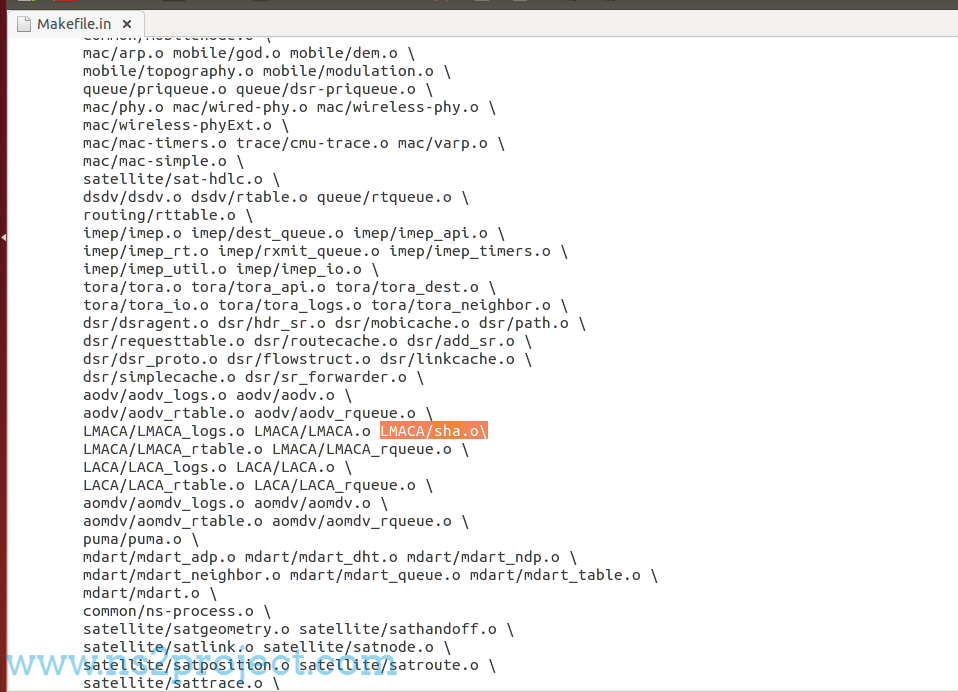Click the highlighted LMACA/sha.o text
The height and width of the screenshot is (692, 958).
[x=433, y=431]
